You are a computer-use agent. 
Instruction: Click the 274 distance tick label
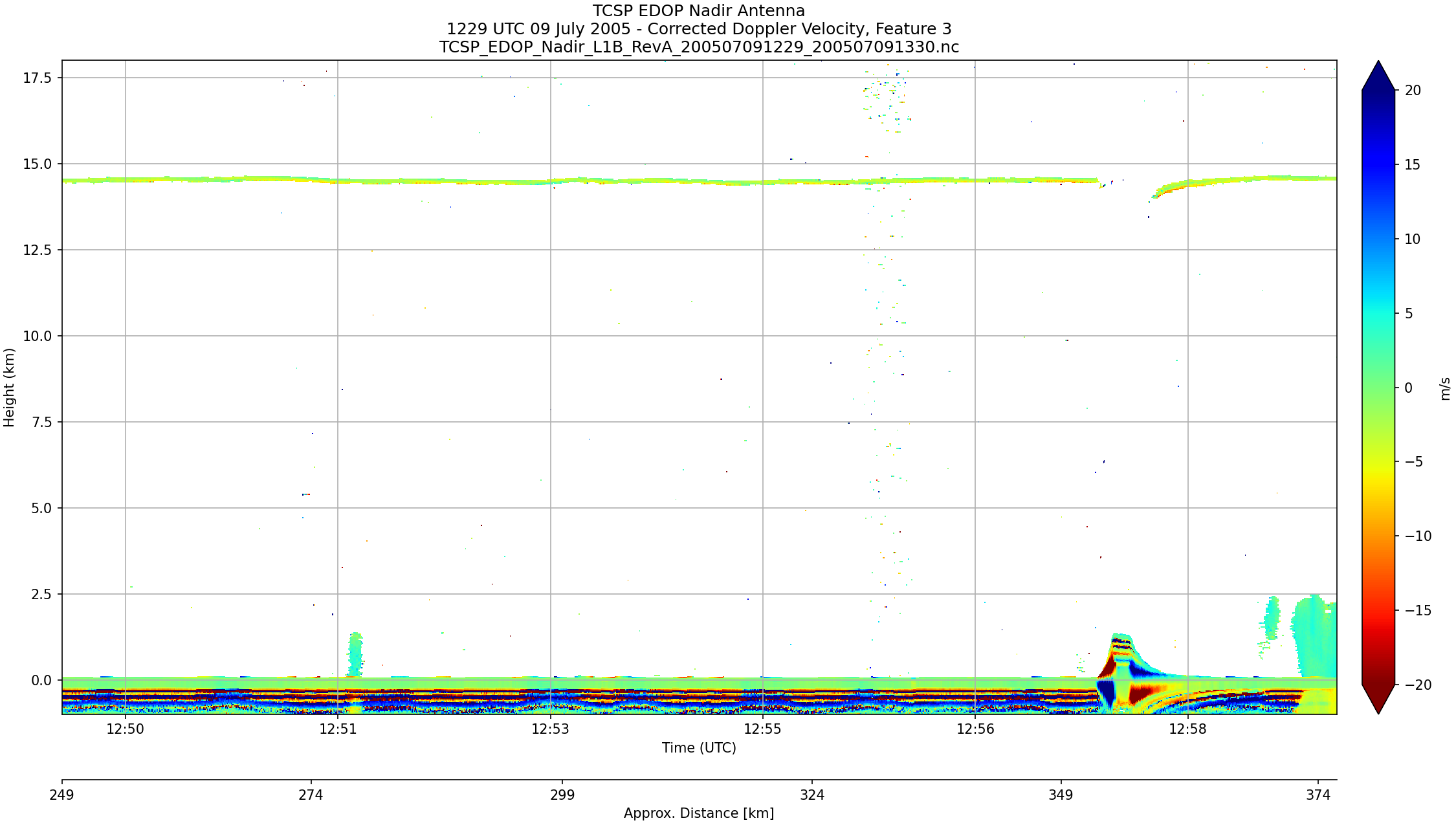coord(311,795)
